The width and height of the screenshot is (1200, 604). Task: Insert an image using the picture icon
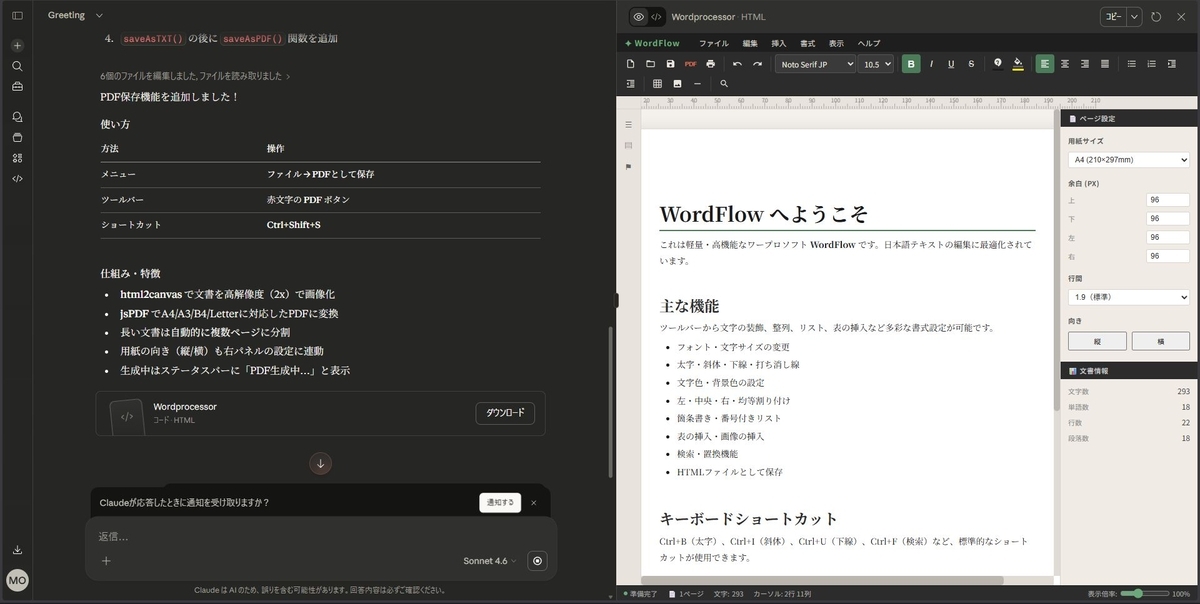coord(677,84)
